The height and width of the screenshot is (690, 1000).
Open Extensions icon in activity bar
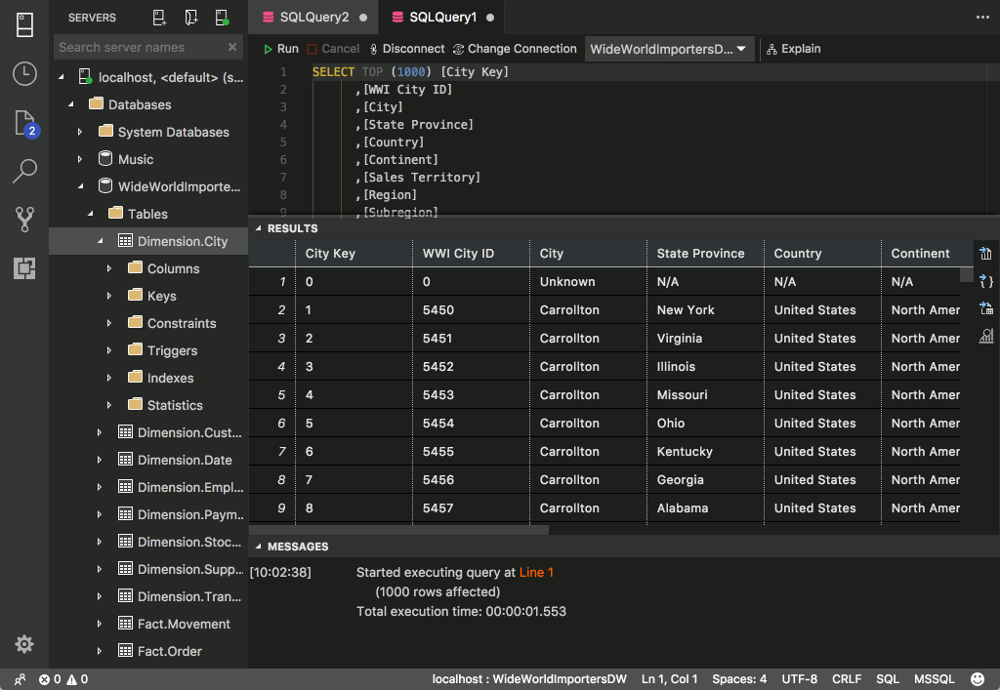coord(24,268)
